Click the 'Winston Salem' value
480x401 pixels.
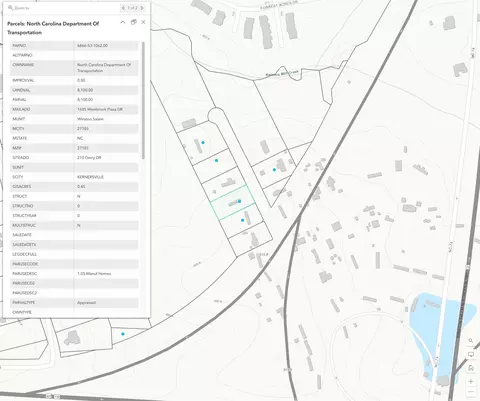90,119
